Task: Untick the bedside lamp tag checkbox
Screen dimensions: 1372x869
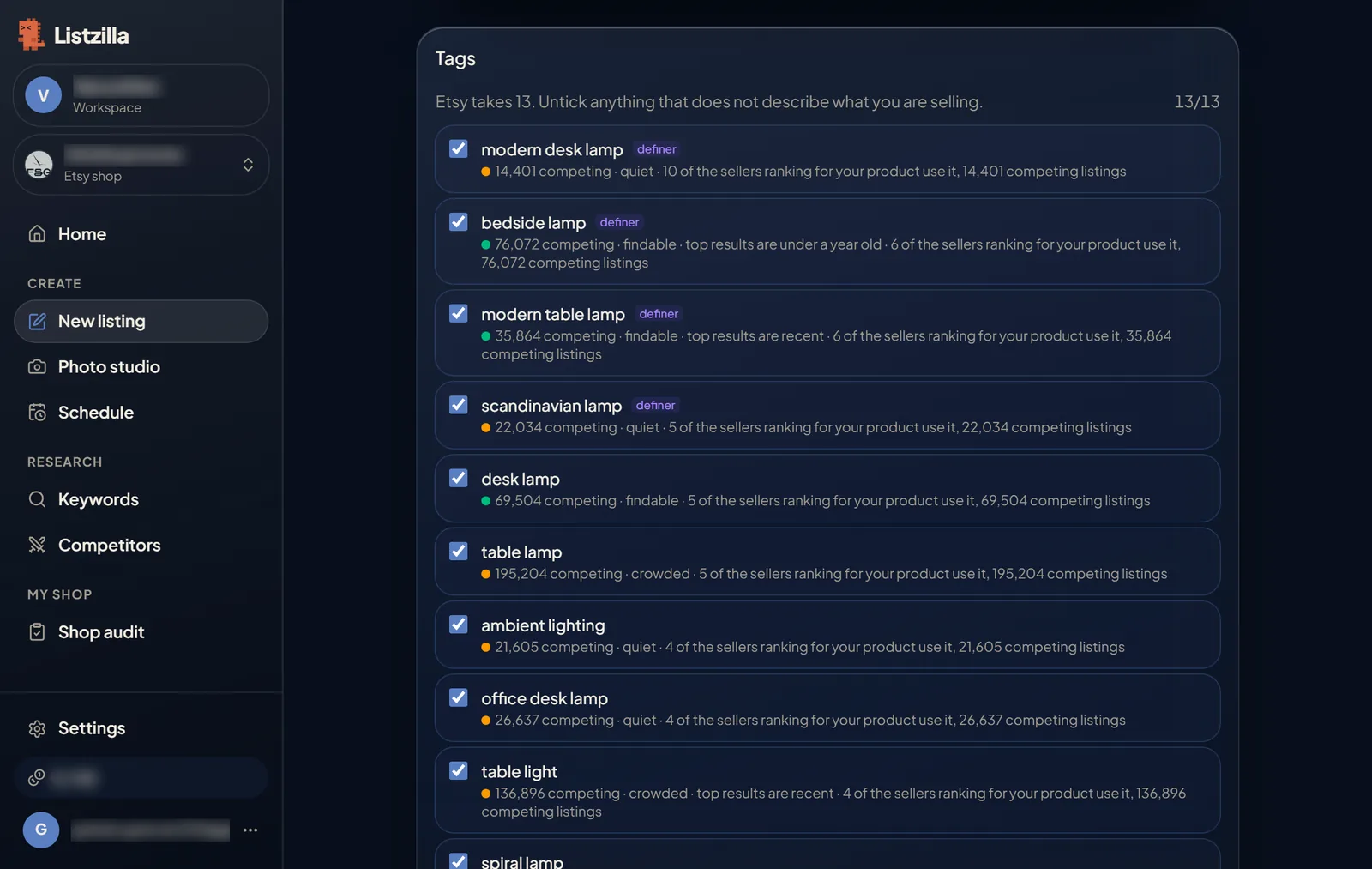Action: (x=459, y=222)
